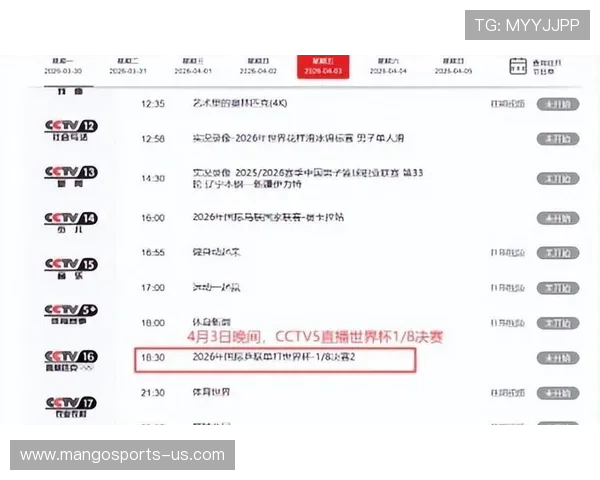This screenshot has width=600, height=480.
Task: Click the label text beside the calendar icon
Action: [x=547, y=67]
